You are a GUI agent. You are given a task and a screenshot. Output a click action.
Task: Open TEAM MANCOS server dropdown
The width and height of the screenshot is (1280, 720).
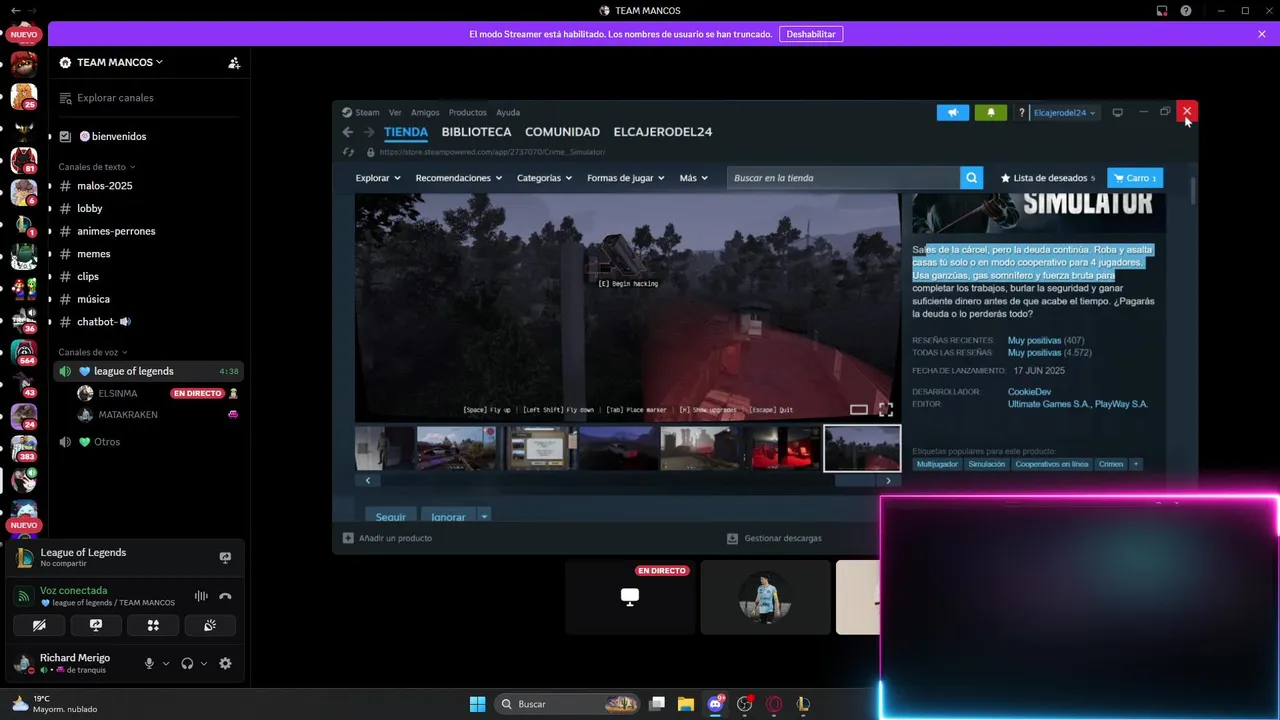pos(120,62)
